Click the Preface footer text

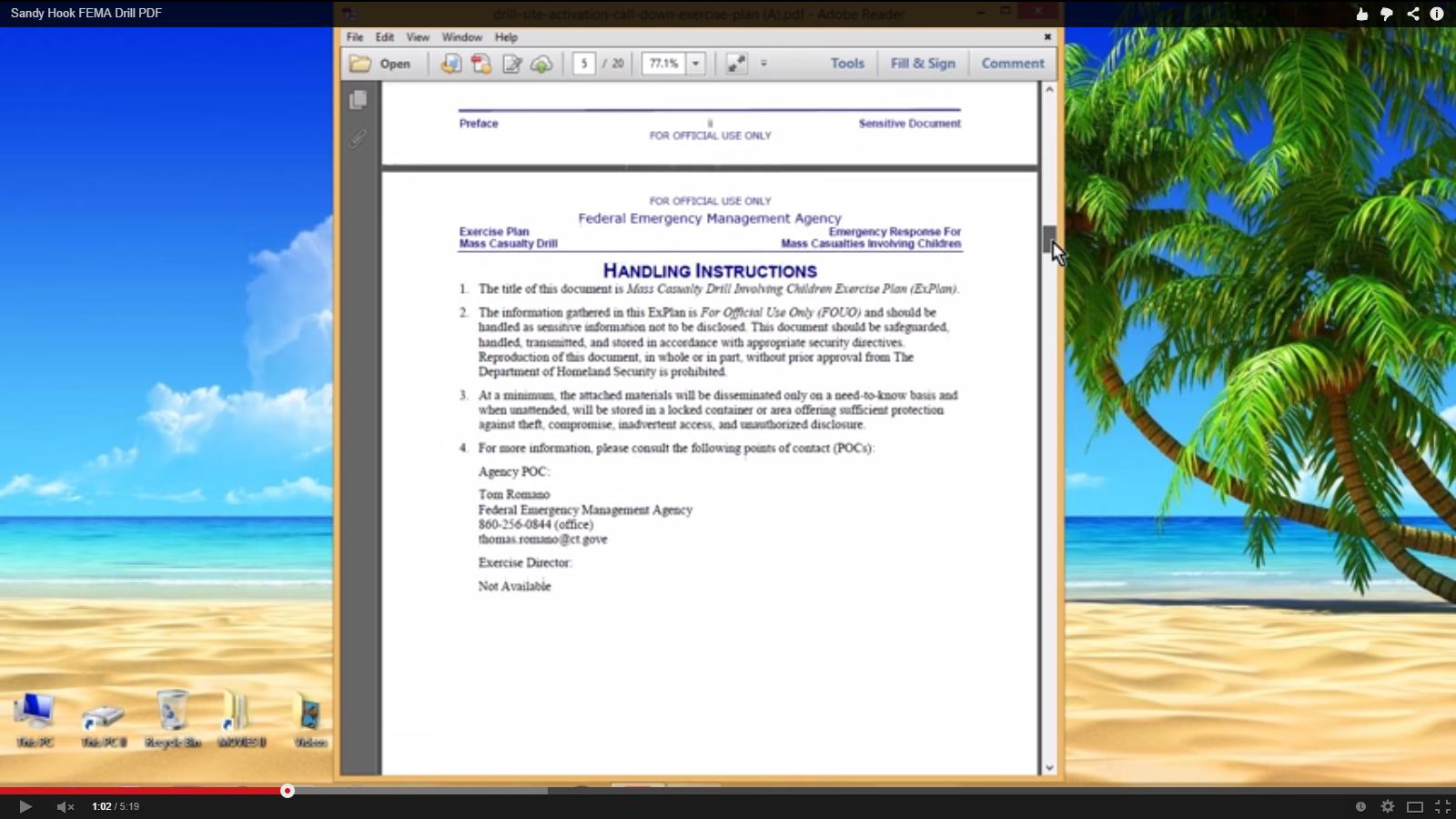[479, 124]
